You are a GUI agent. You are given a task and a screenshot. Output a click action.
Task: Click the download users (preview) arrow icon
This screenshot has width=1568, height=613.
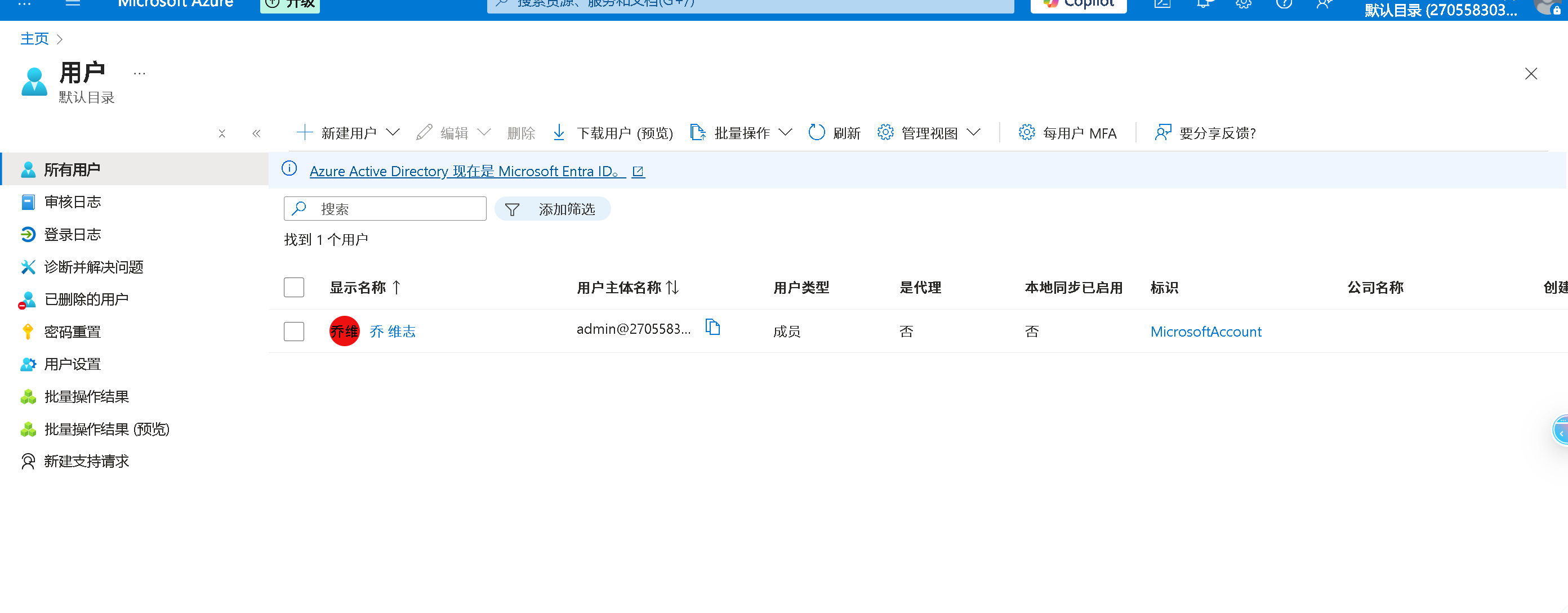pyautogui.click(x=559, y=133)
